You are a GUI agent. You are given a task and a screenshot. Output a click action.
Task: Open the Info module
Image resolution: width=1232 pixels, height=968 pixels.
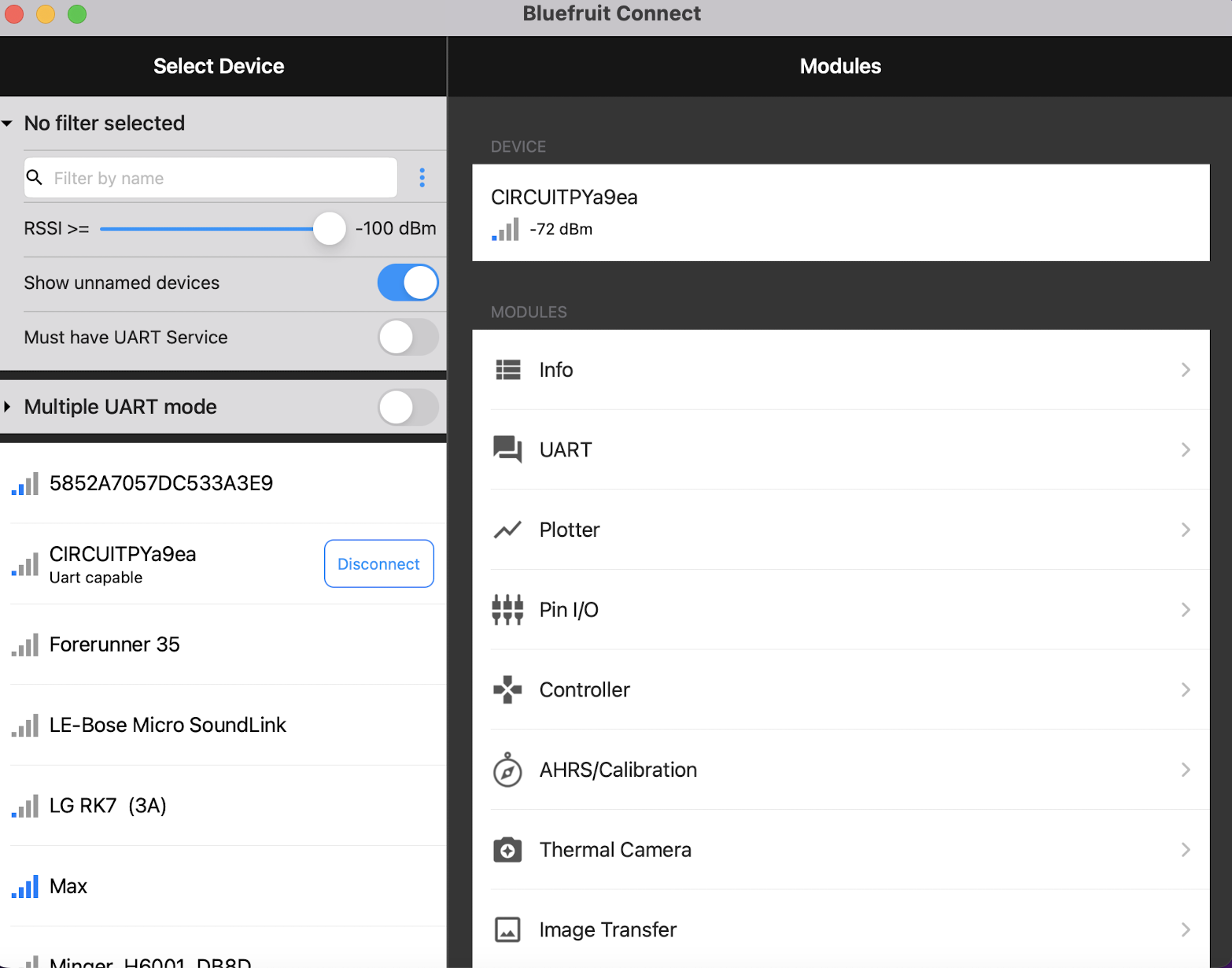click(841, 370)
